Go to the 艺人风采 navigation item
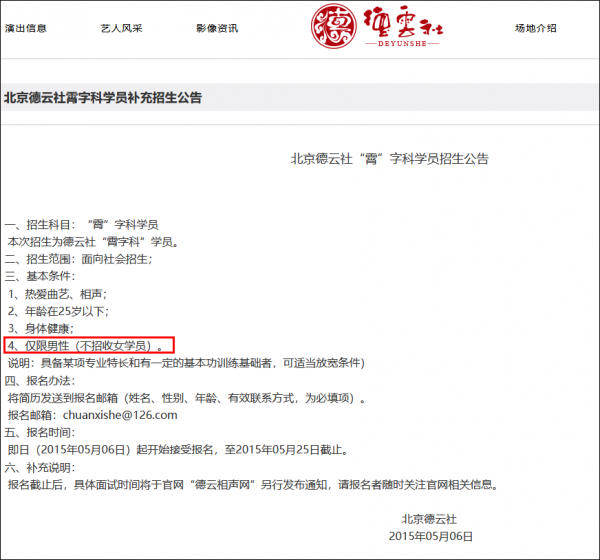 coord(122,28)
